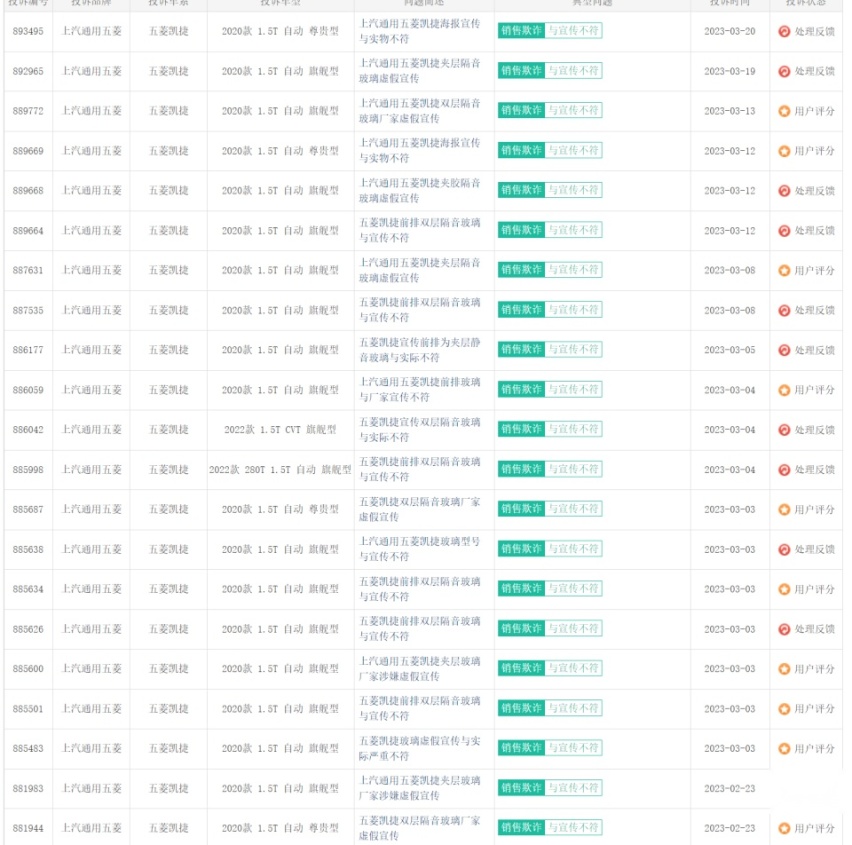Screen dimensions: 852x845
Task: Select the 销售欺诈 tag in row 889772
Action: pos(521,110)
